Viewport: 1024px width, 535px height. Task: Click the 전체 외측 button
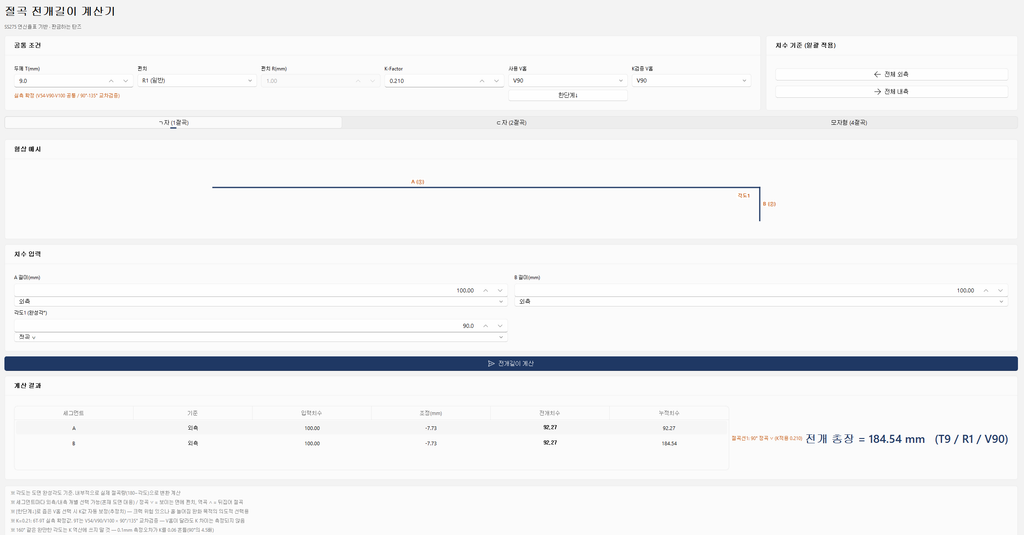[891, 74]
